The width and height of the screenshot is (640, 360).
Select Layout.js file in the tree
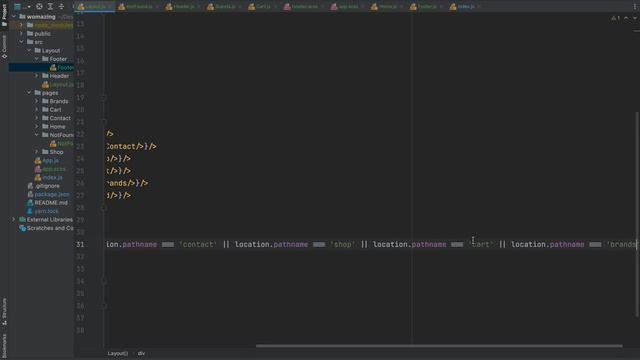tap(58, 84)
